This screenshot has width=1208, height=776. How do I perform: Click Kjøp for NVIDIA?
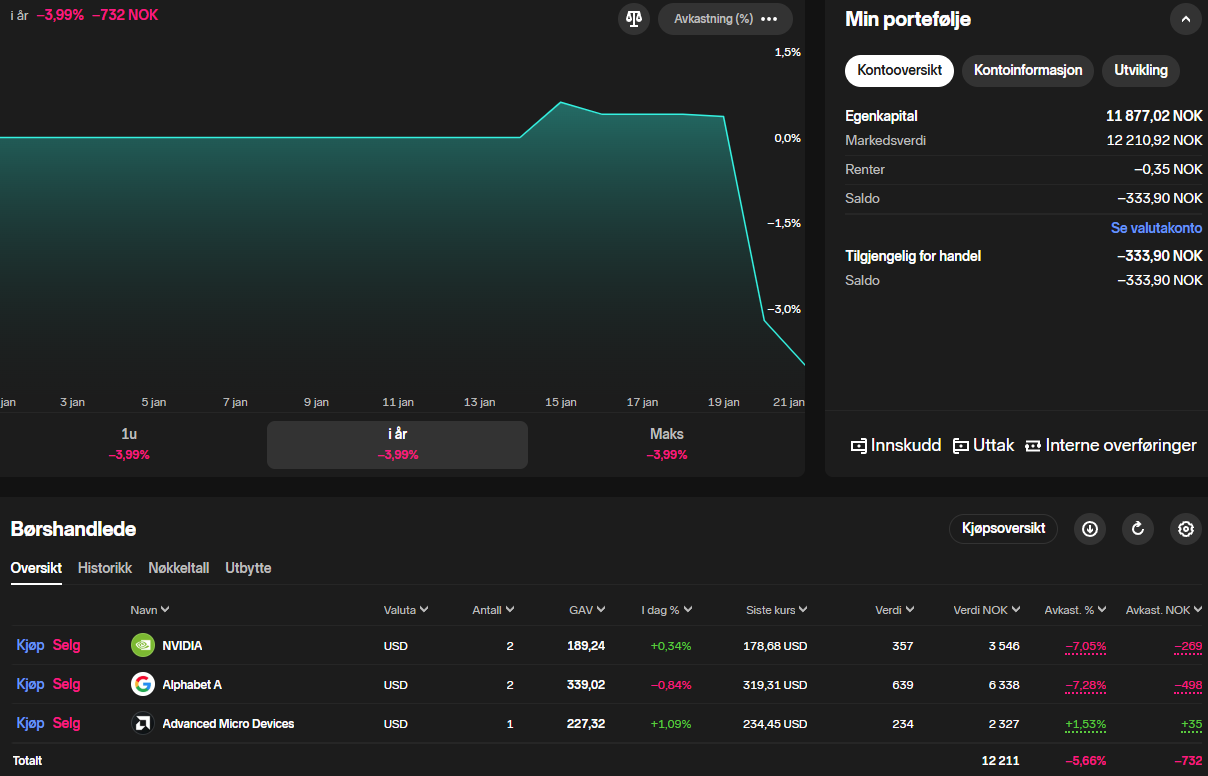tap(30, 646)
